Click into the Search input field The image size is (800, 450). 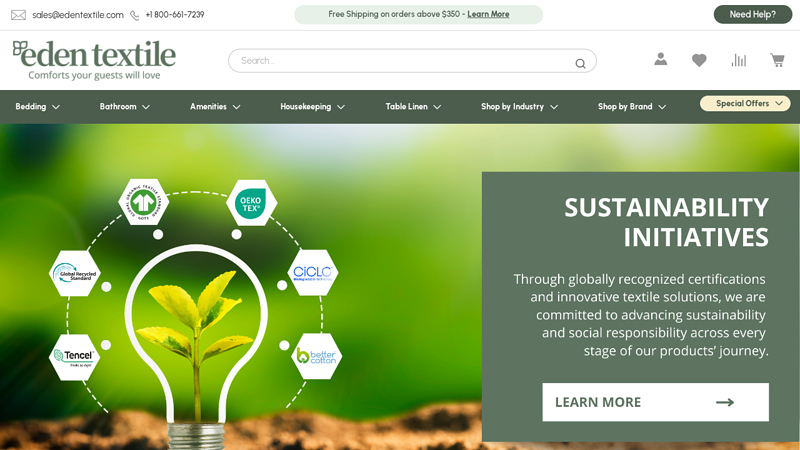pyautogui.click(x=400, y=61)
